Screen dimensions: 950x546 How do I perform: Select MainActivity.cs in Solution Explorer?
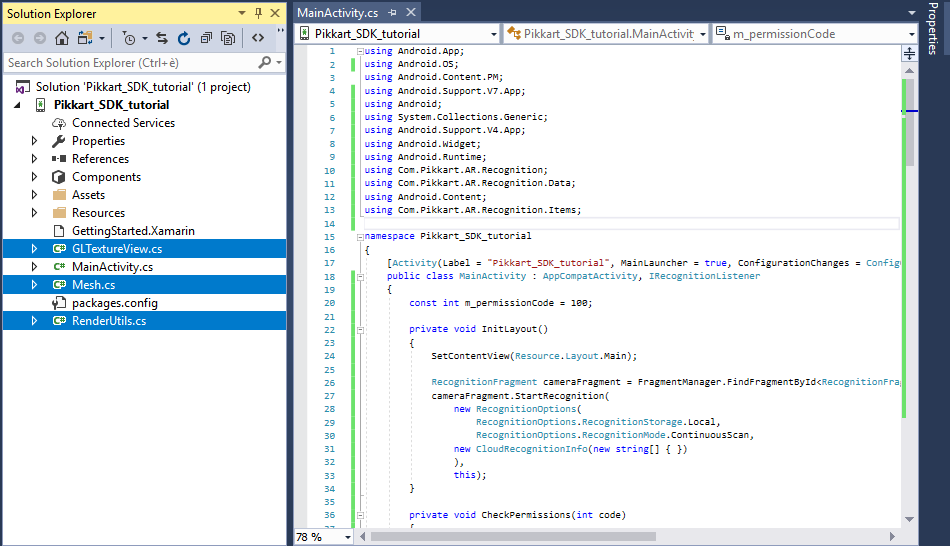112,267
